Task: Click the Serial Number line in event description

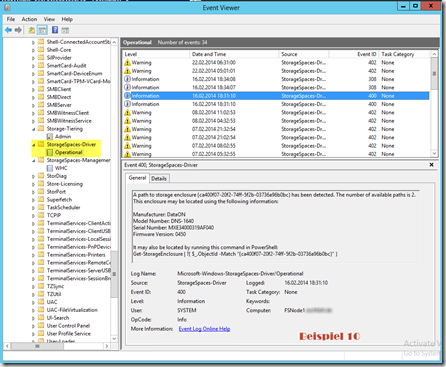Action: click(x=173, y=228)
